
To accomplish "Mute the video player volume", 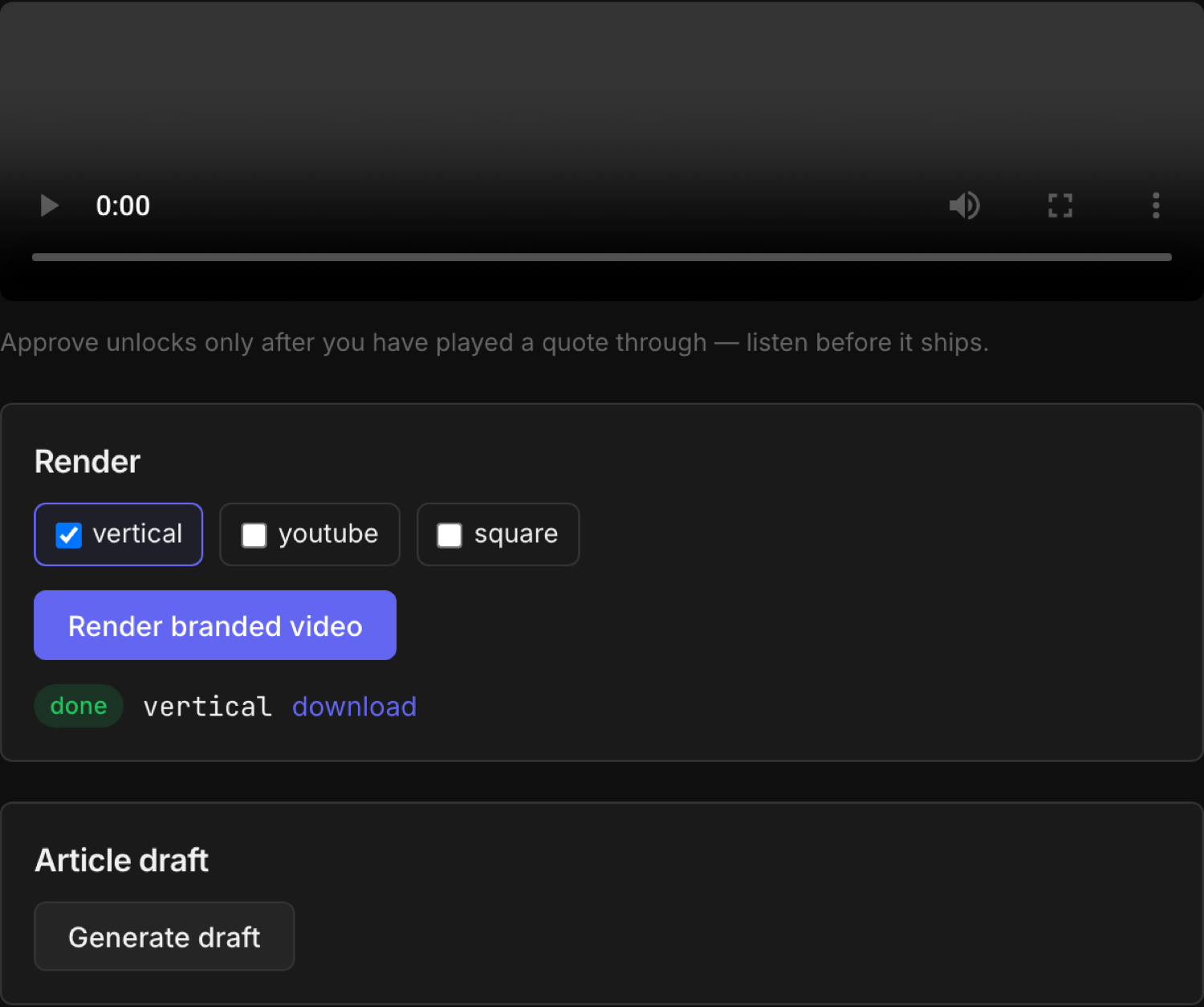I will [964, 206].
